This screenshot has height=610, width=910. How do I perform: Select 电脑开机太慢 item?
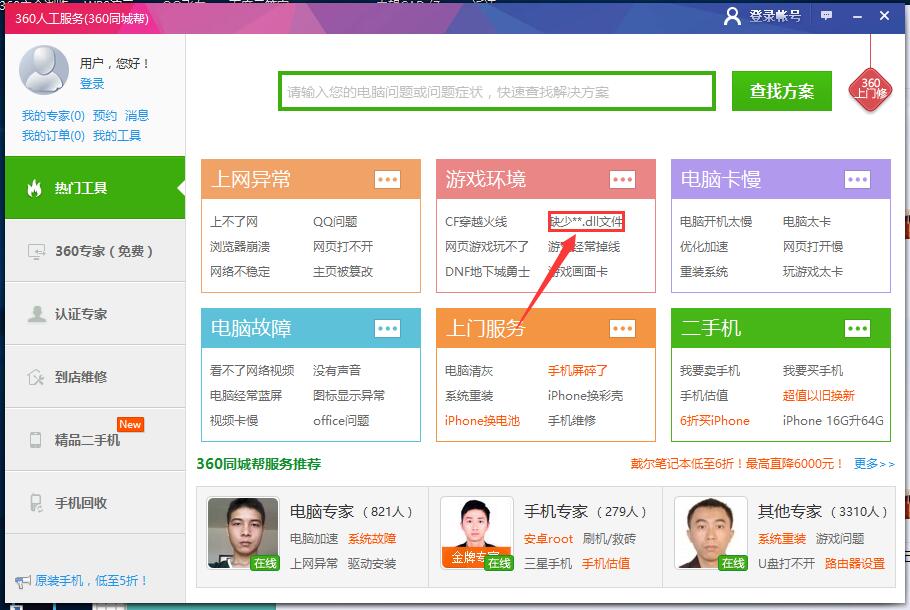tap(716, 222)
